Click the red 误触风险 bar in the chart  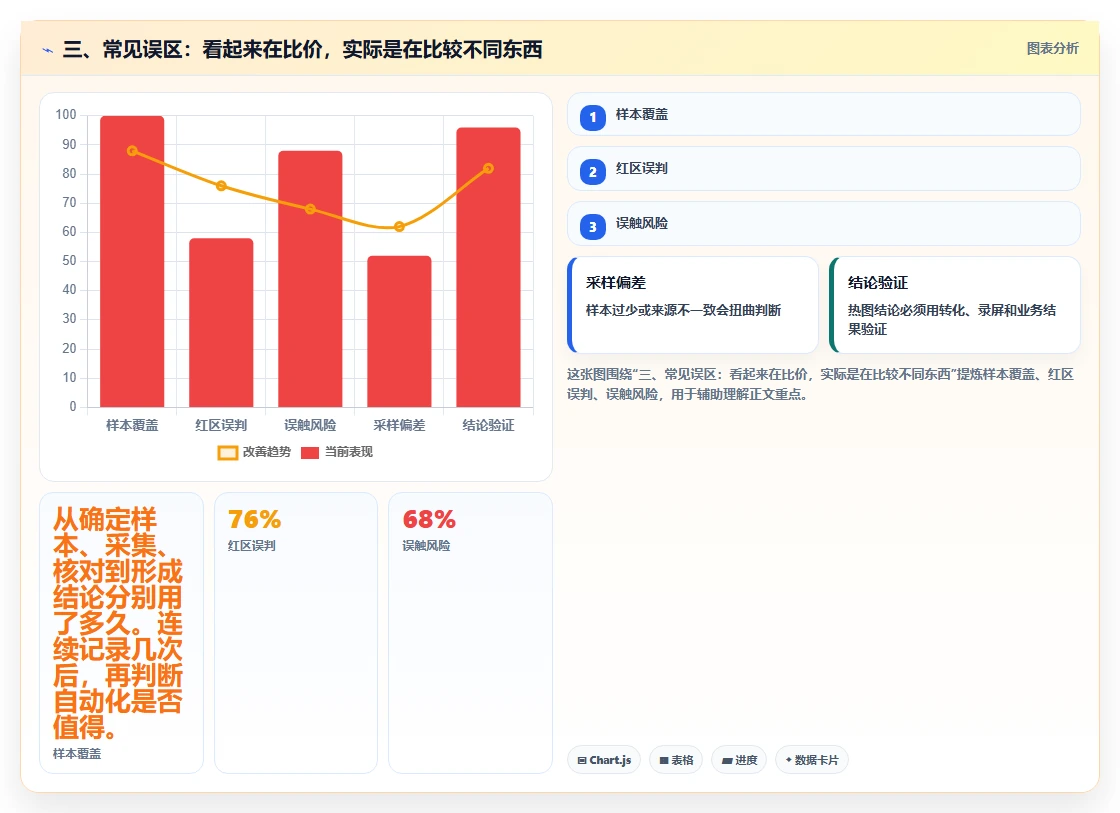tap(310, 279)
